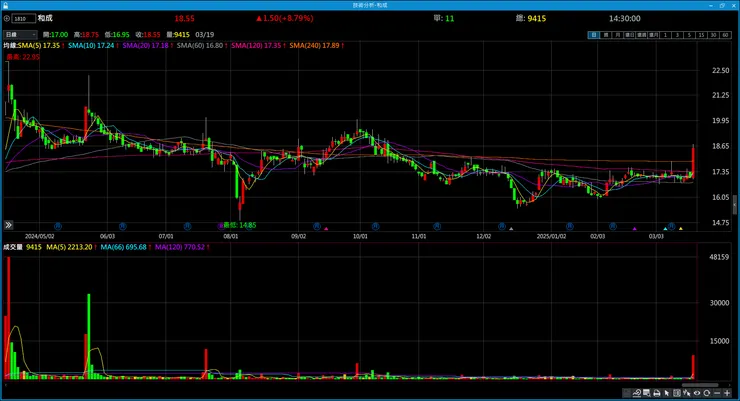Click the cyan triangle marker near 03/03
Viewport: 740px width, 401px height.
[665, 228]
